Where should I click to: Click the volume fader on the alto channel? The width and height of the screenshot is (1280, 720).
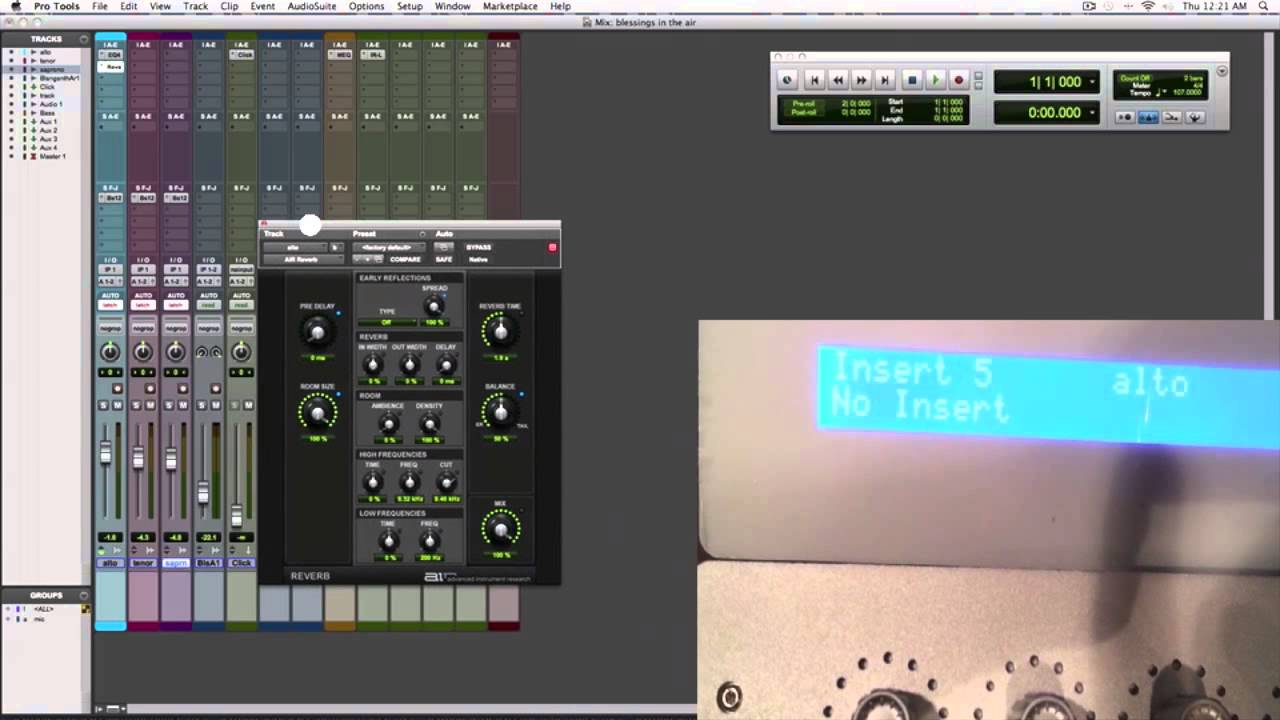[x=105, y=454]
